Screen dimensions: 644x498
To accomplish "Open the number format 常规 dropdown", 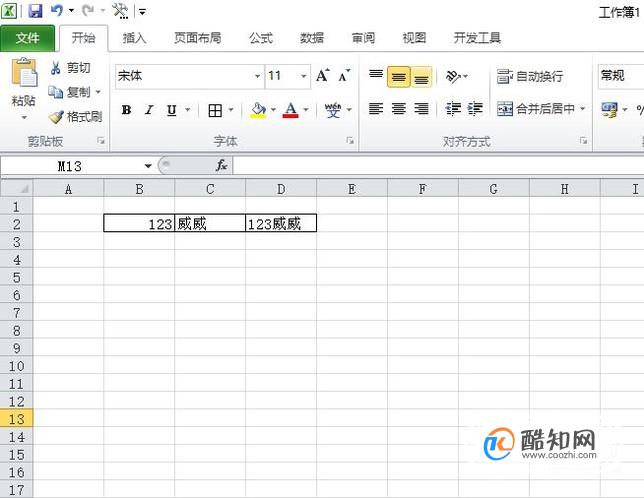I will (621, 76).
